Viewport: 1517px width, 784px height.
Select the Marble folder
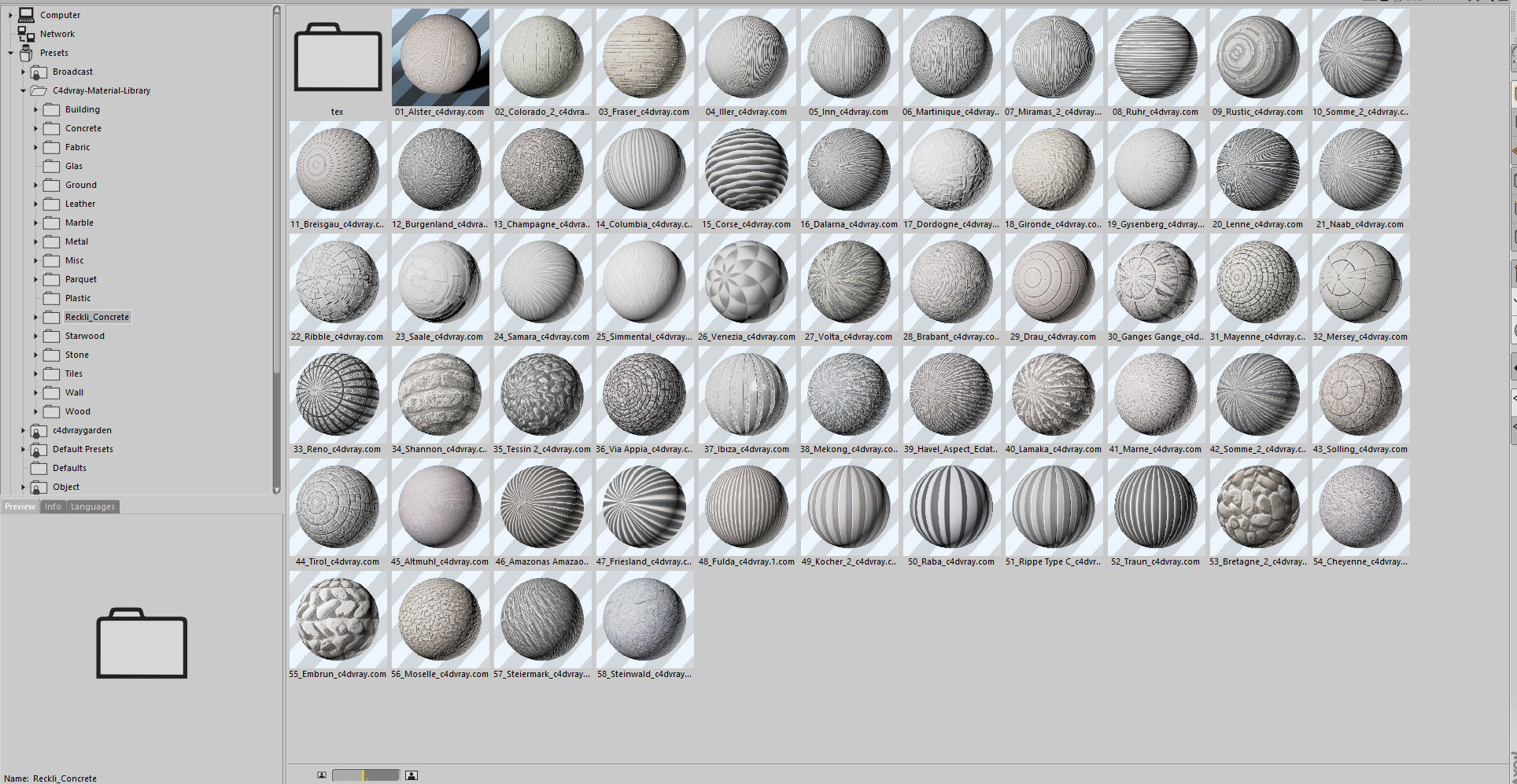(x=79, y=223)
